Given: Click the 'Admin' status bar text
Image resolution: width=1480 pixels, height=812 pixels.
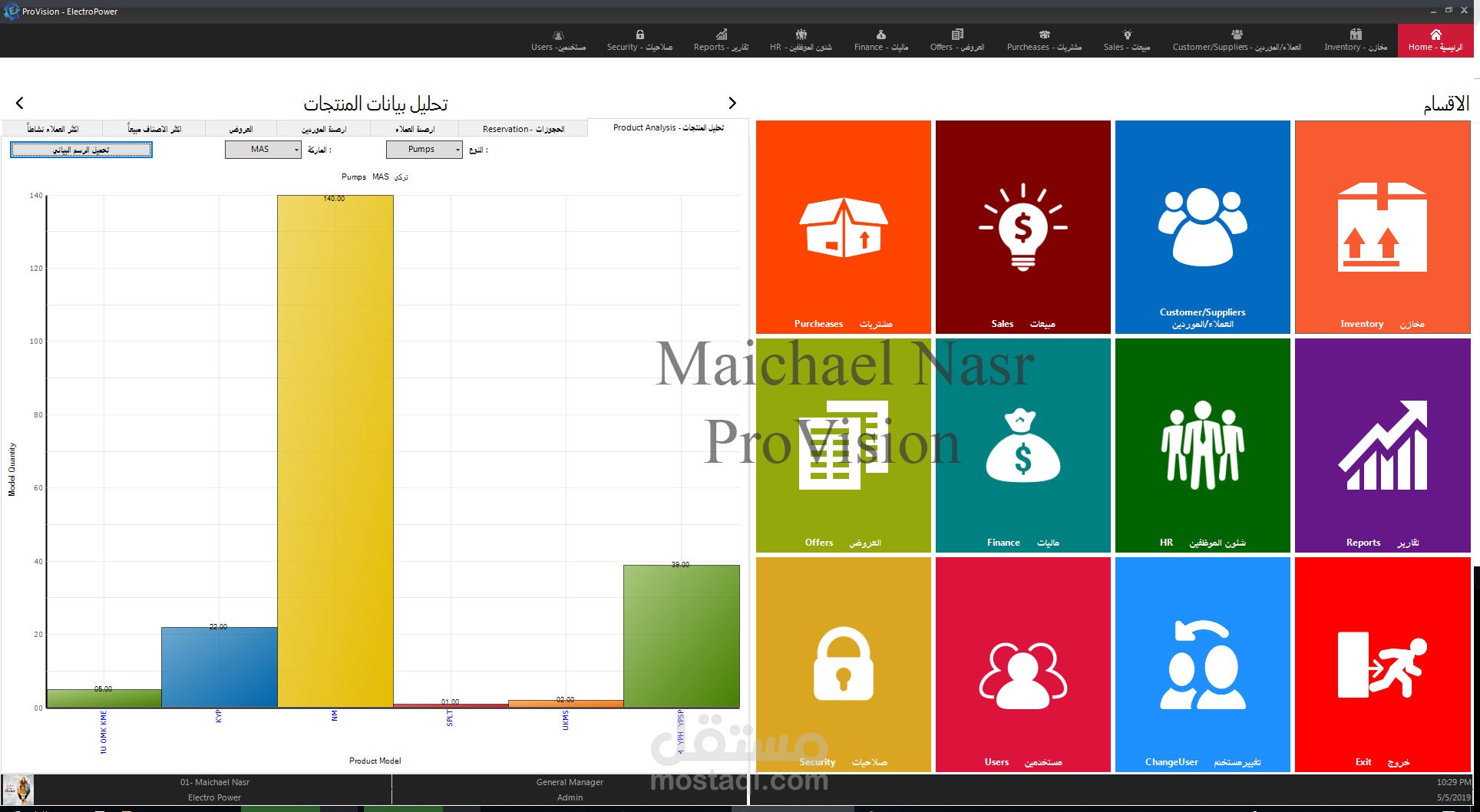Looking at the screenshot, I should [x=570, y=797].
